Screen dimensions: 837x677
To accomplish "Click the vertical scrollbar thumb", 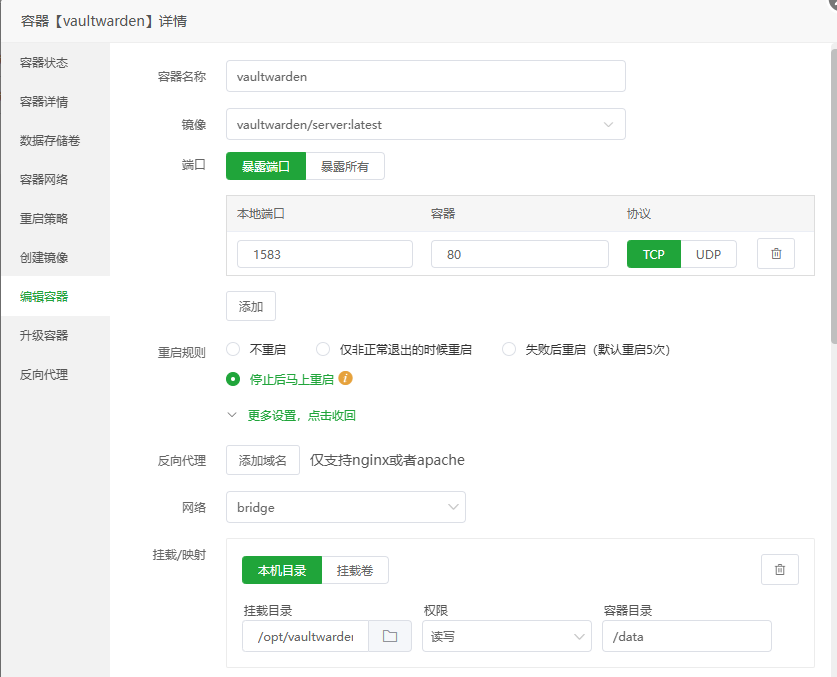I will coord(834,196).
